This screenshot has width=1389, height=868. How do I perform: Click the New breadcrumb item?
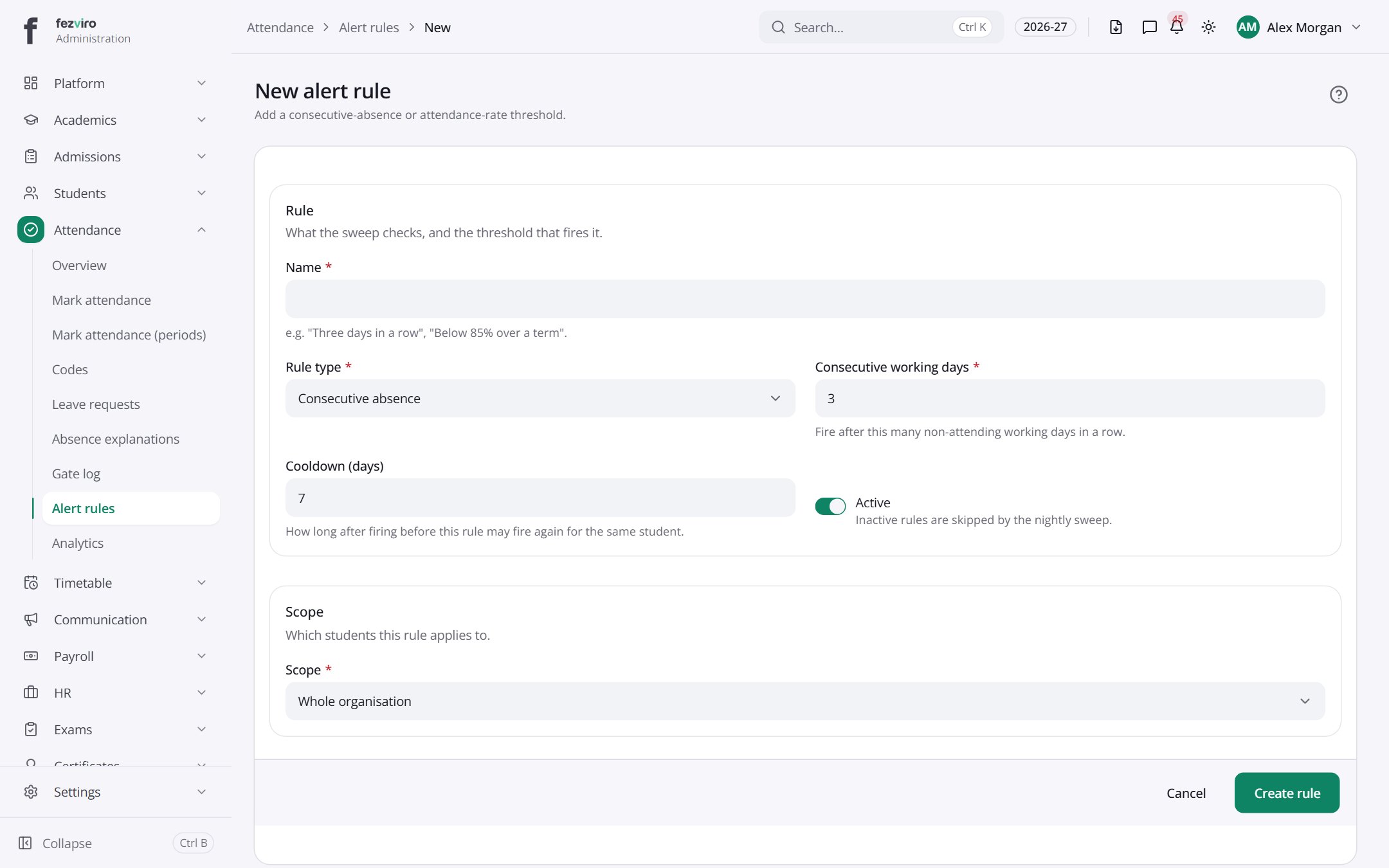pyautogui.click(x=437, y=27)
